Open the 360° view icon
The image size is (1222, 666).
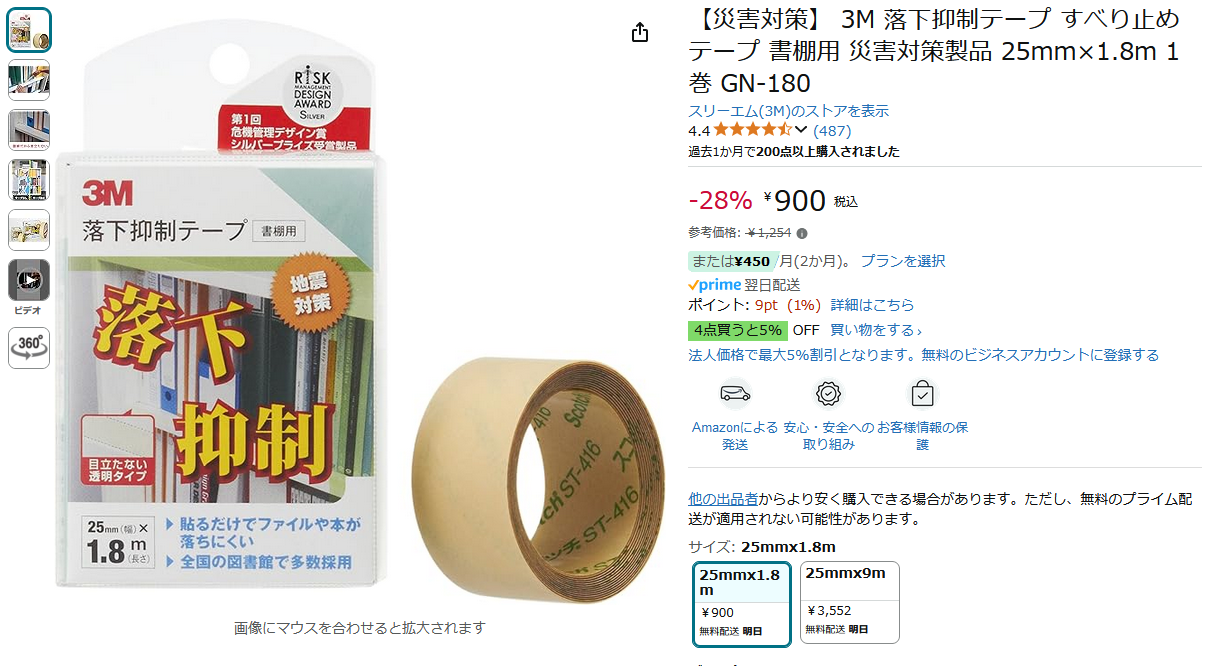click(29, 347)
